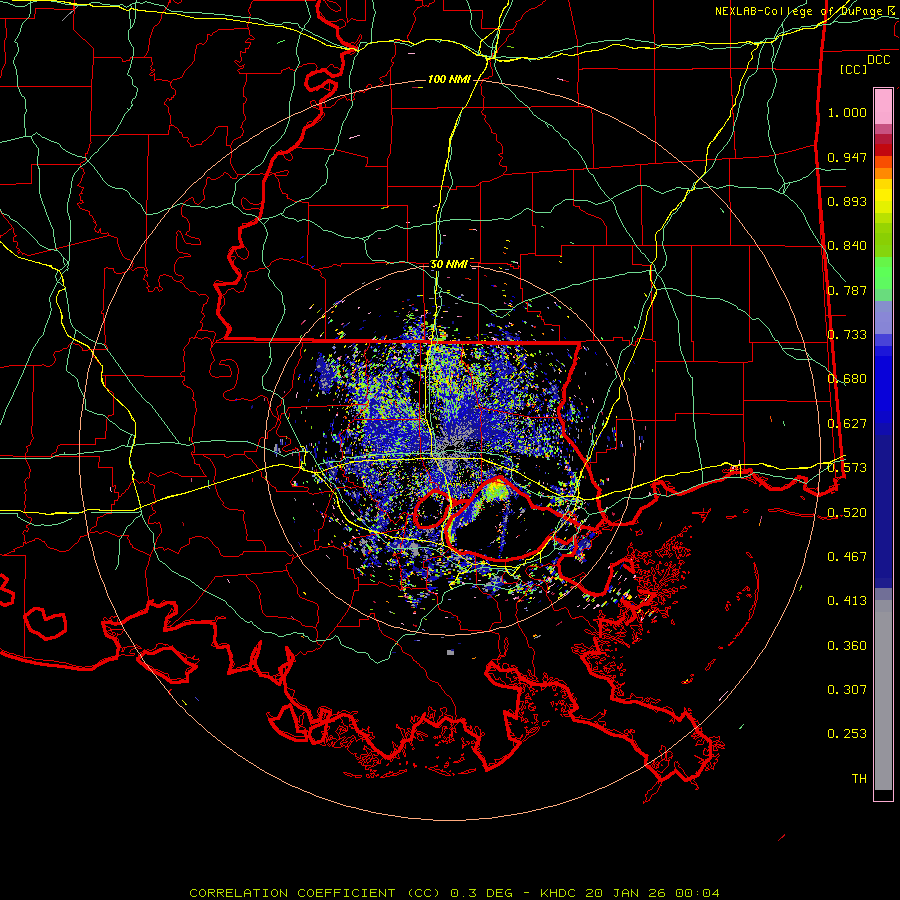Screen dimensions: 900x900
Task: Click the 0.893 scale value
Action: [x=847, y=201]
